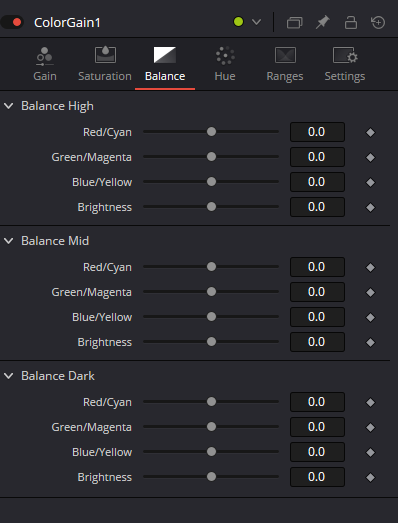Click the Balance Dark Blue/Yellow slider handle
The width and height of the screenshot is (398, 523).
click(211, 452)
